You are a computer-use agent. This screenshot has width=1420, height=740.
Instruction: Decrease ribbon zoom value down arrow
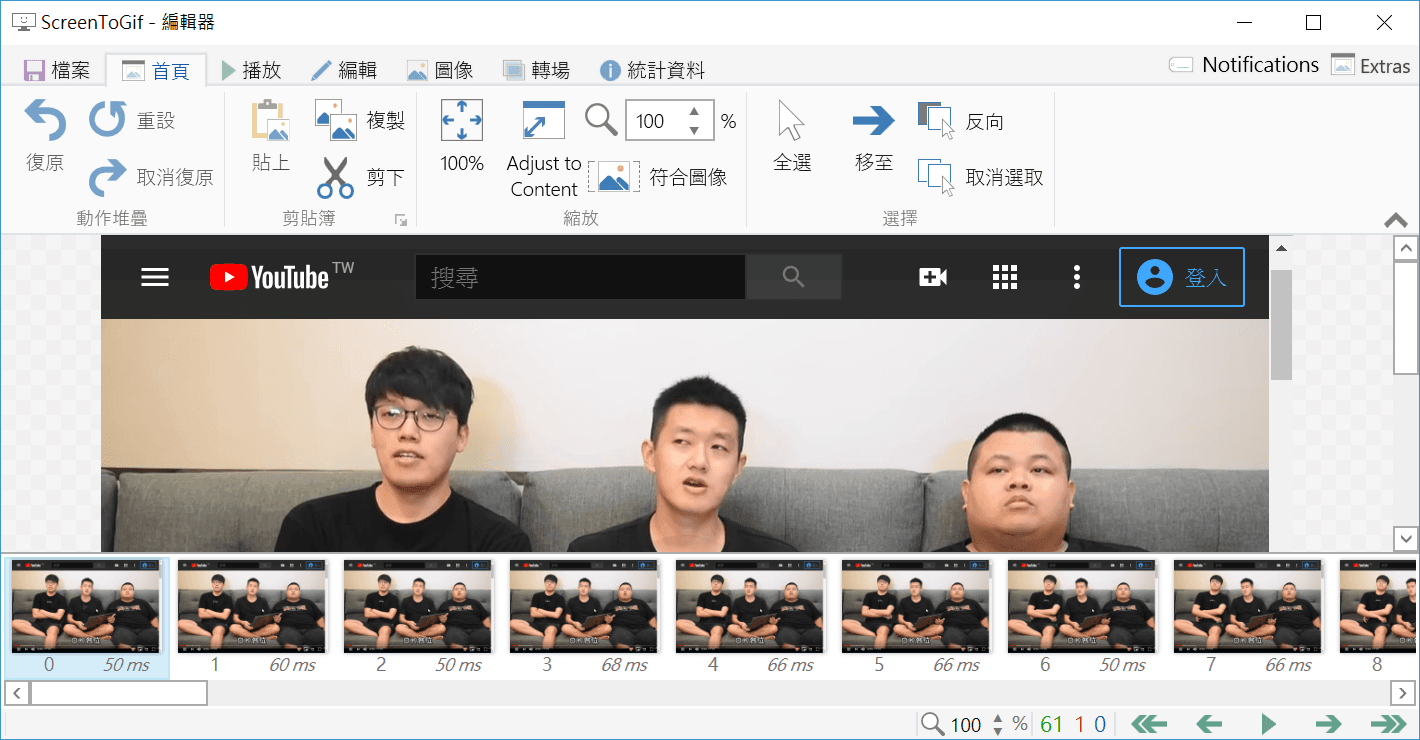[x=694, y=130]
